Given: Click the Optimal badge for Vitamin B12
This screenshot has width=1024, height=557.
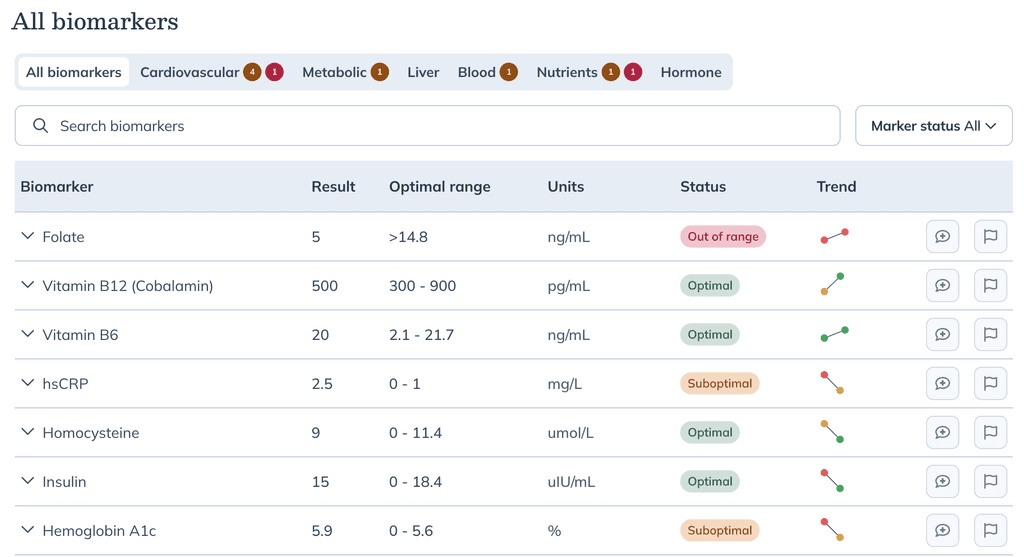Looking at the screenshot, I should 710,285.
